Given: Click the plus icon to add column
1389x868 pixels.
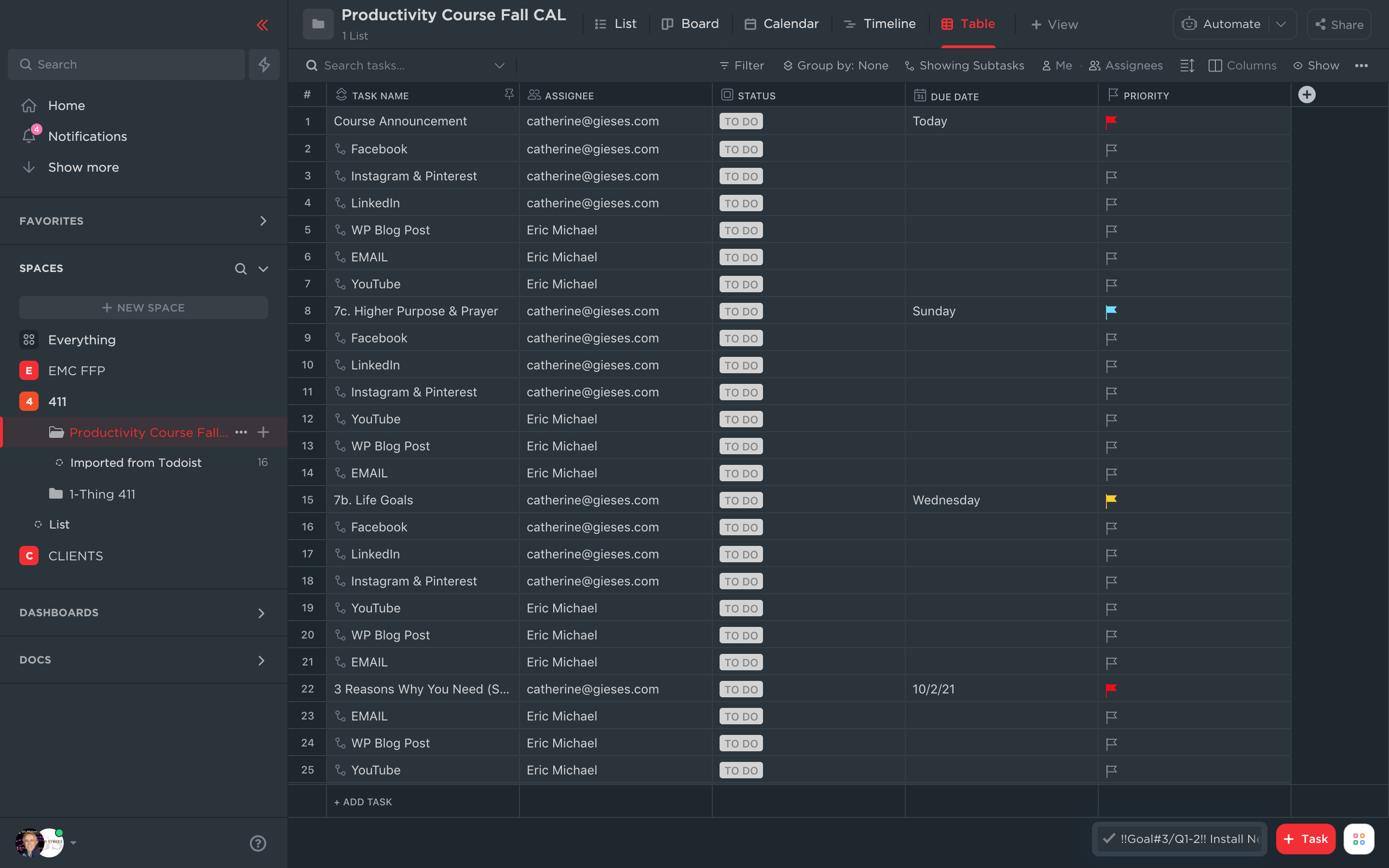Looking at the screenshot, I should point(1307,95).
